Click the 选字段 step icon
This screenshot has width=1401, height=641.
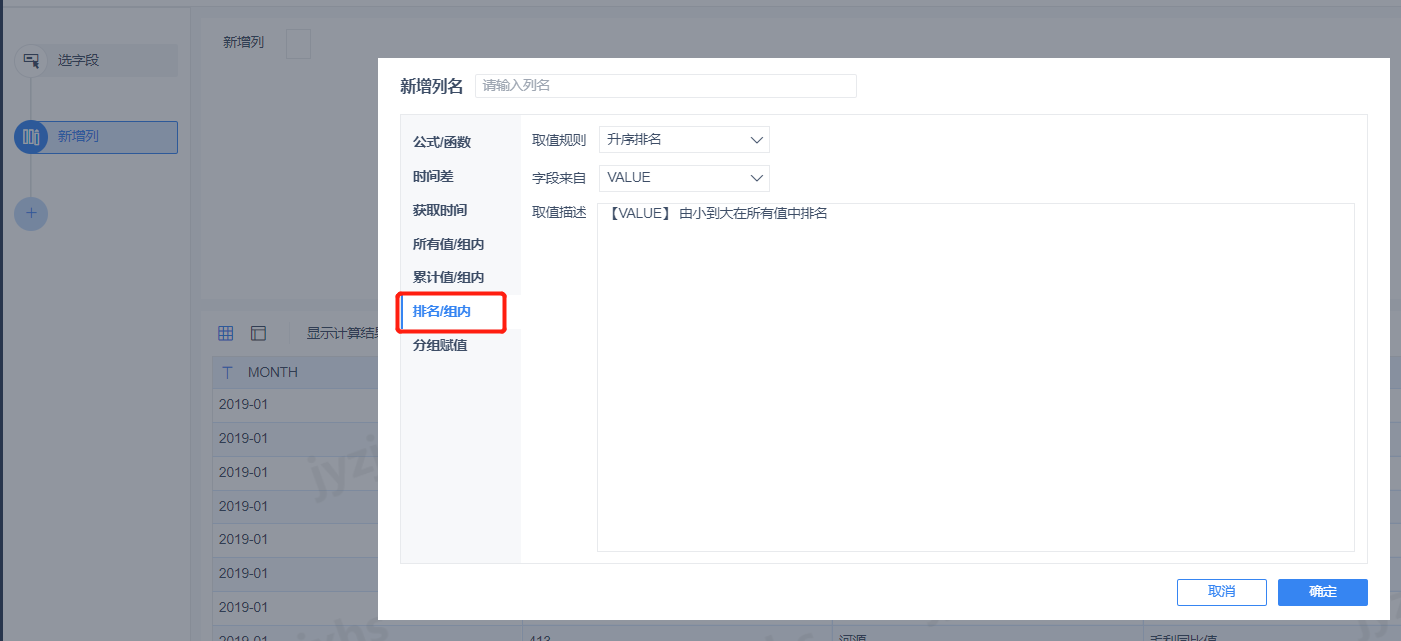coord(31,60)
